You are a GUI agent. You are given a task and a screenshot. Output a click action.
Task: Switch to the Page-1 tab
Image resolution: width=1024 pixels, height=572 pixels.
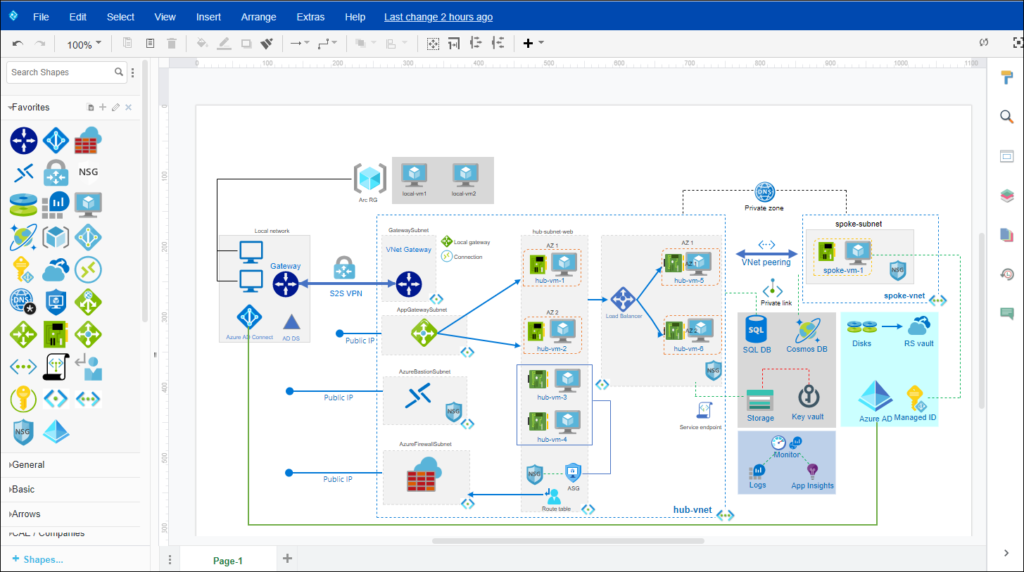pyautogui.click(x=227, y=560)
